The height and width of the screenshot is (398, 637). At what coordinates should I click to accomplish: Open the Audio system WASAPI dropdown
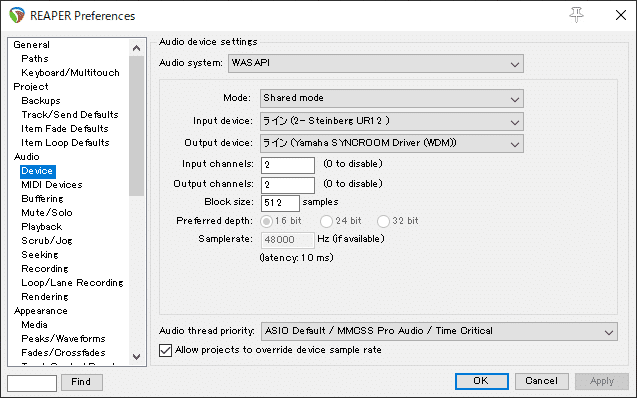point(376,64)
